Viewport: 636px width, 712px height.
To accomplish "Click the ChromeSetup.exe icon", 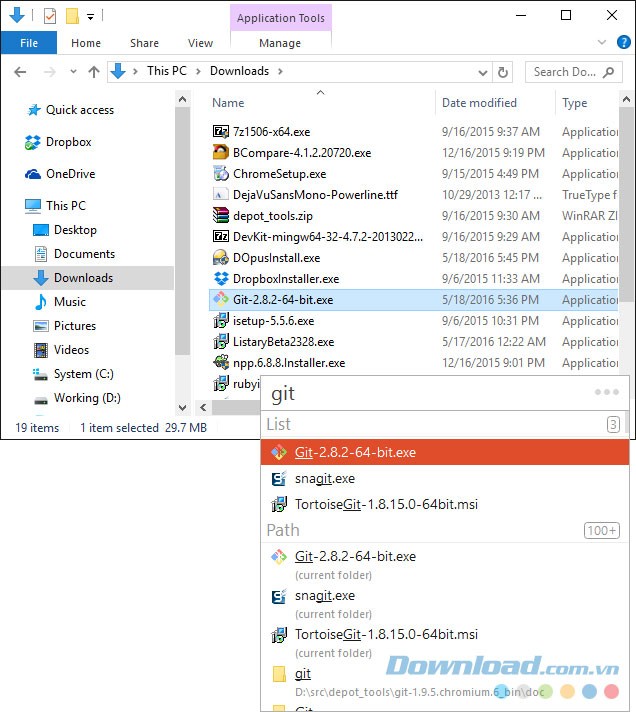I will click(x=221, y=173).
